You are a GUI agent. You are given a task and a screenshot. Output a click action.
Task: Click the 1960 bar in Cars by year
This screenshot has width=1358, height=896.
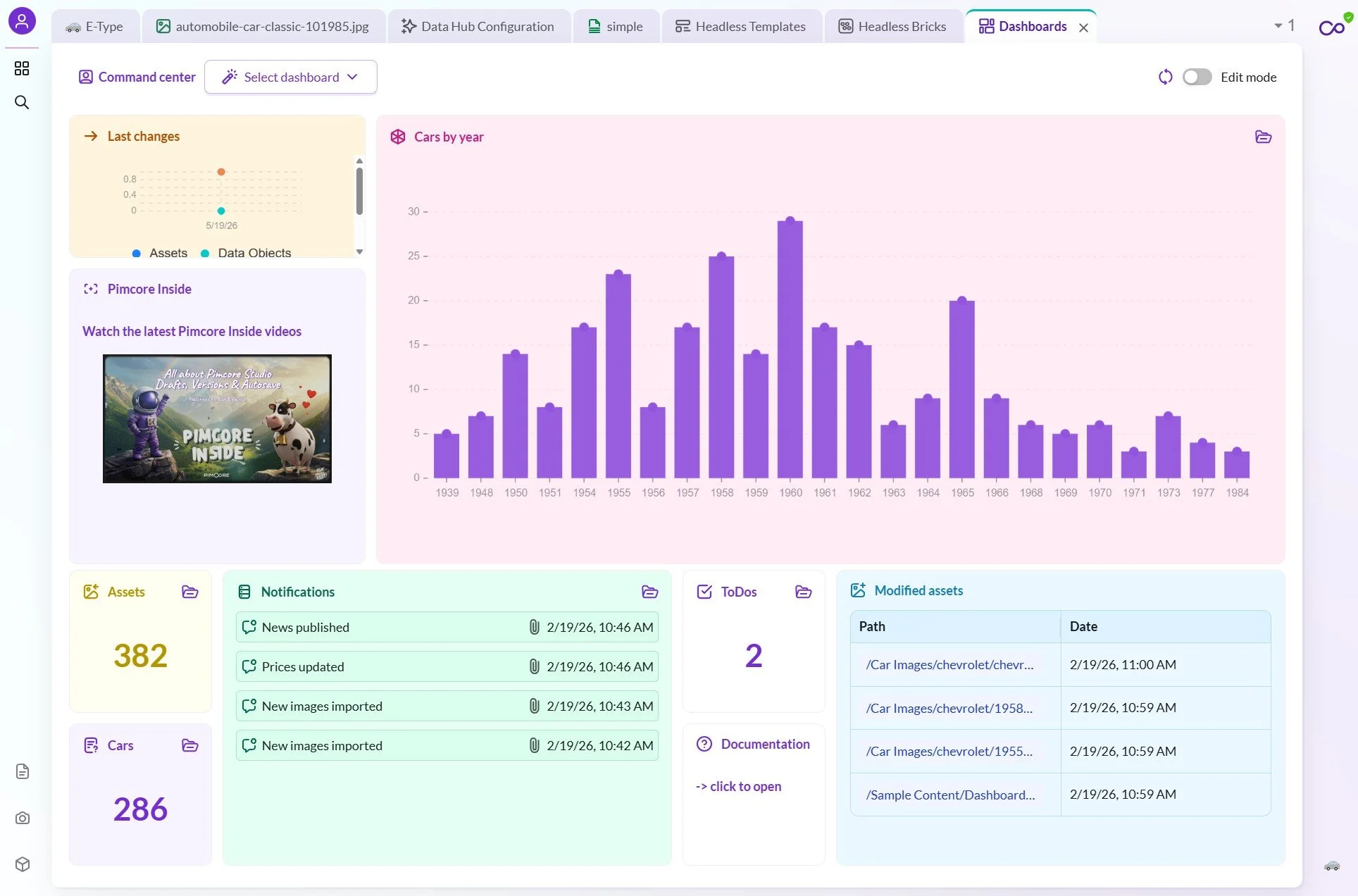[x=790, y=349]
